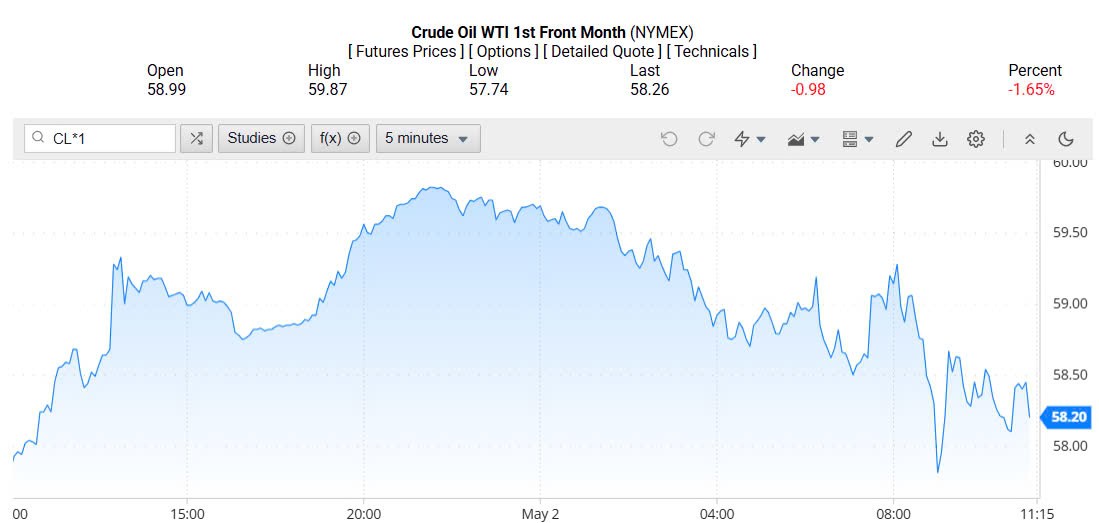Screen dimensions: 1099x523
Task: Open the Studies menu
Action: click(261, 138)
